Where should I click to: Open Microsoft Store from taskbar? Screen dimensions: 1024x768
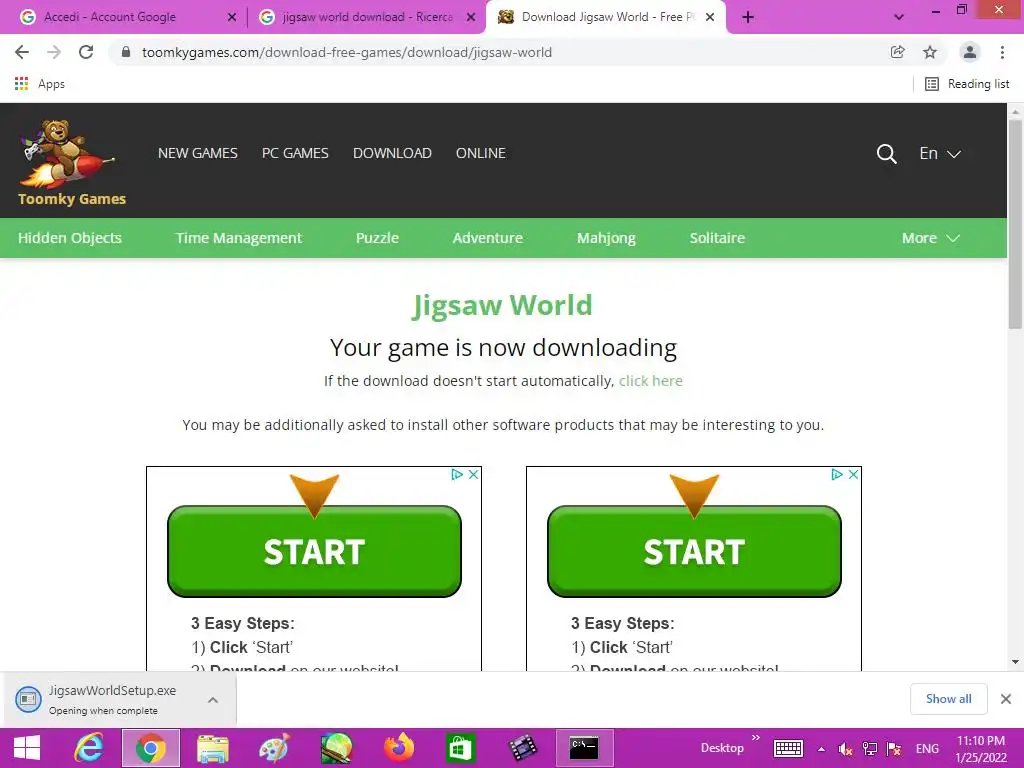[x=460, y=748]
